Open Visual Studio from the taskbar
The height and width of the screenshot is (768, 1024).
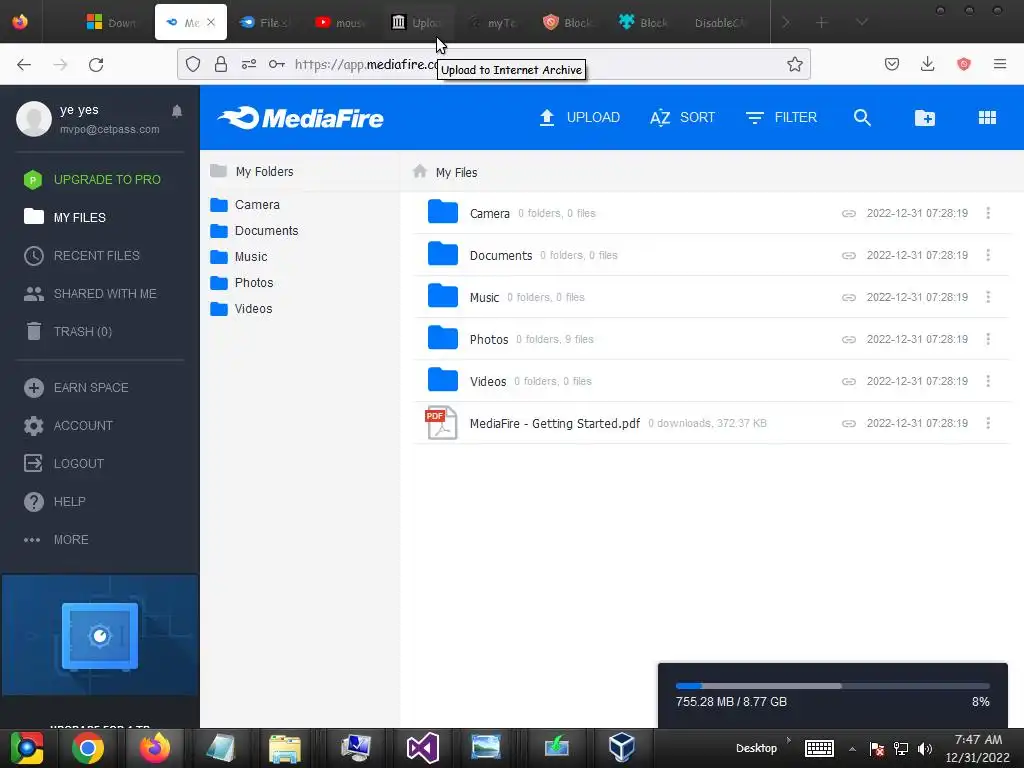click(422, 748)
